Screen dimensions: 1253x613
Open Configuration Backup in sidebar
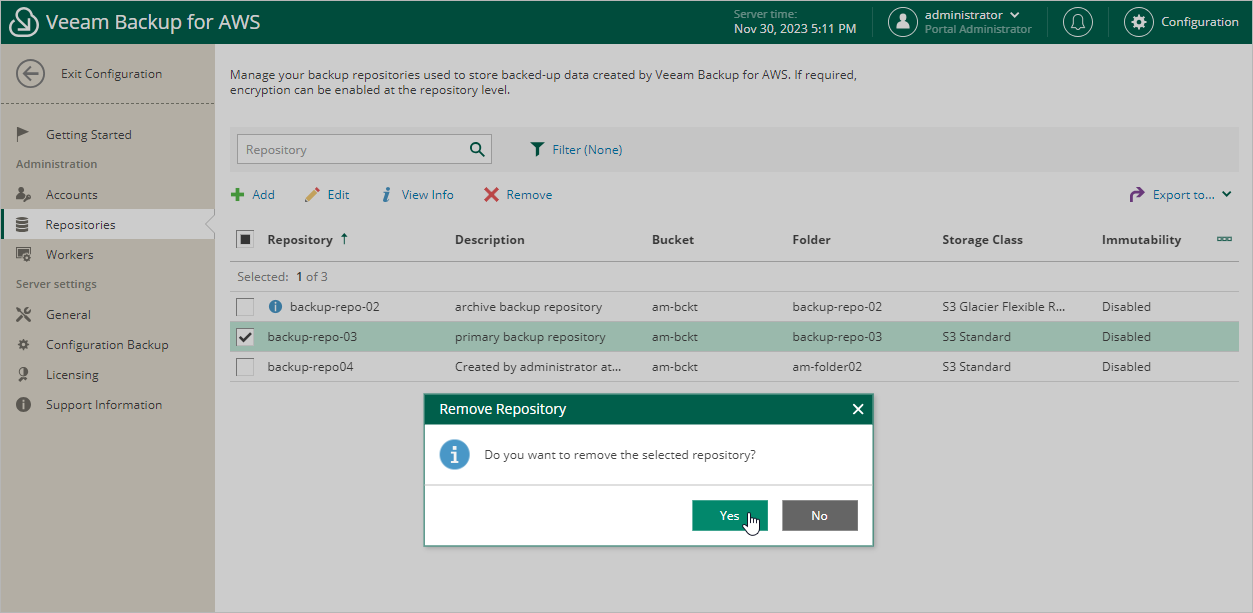[107, 345]
